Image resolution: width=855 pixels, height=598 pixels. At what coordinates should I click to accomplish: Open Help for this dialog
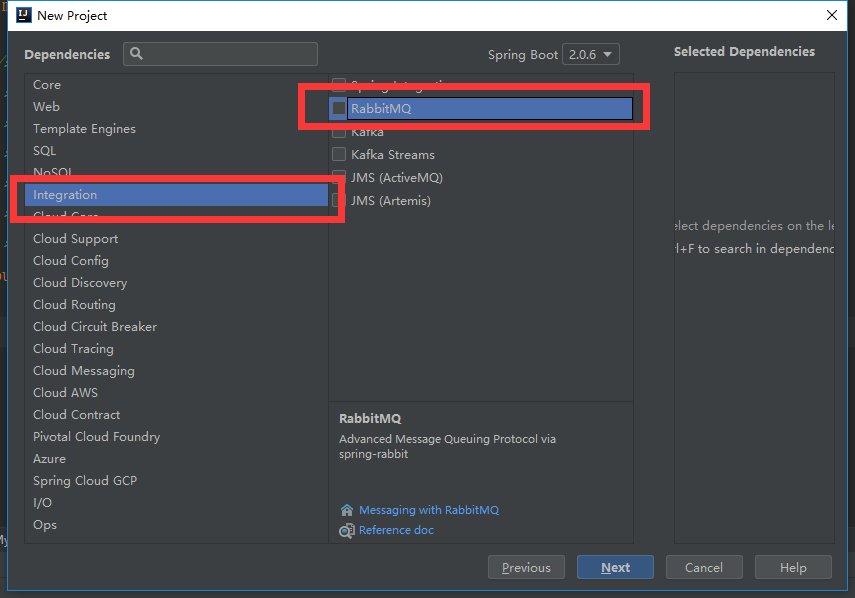click(793, 567)
